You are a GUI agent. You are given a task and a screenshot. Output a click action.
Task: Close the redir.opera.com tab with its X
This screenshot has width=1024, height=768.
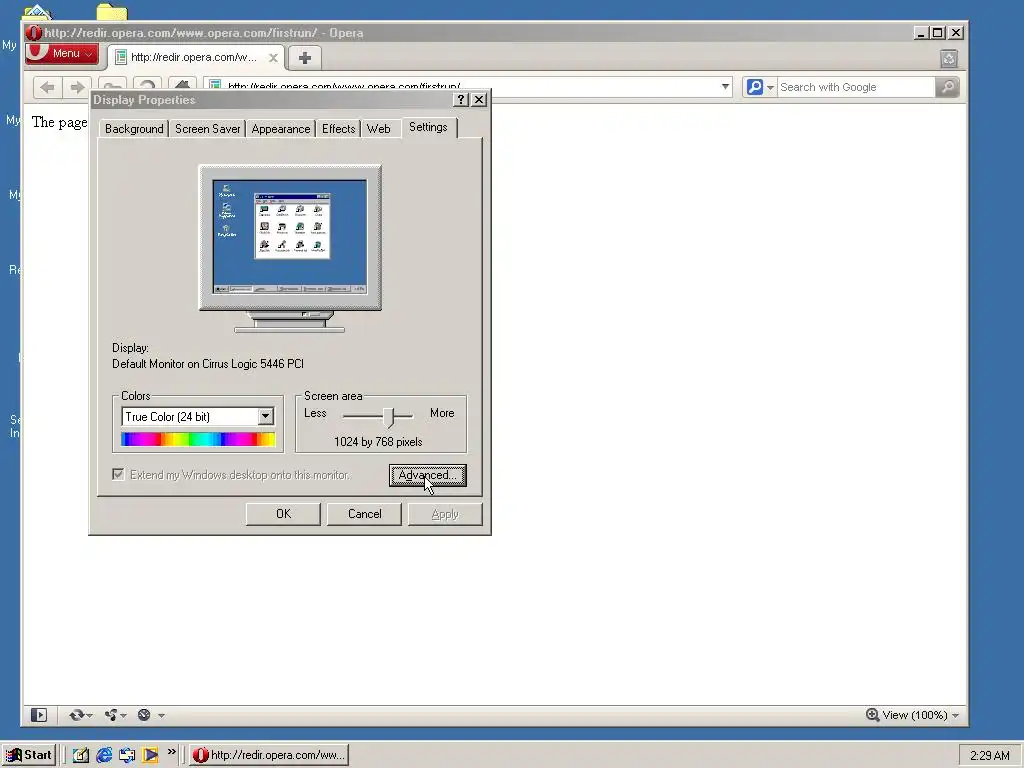pos(274,57)
